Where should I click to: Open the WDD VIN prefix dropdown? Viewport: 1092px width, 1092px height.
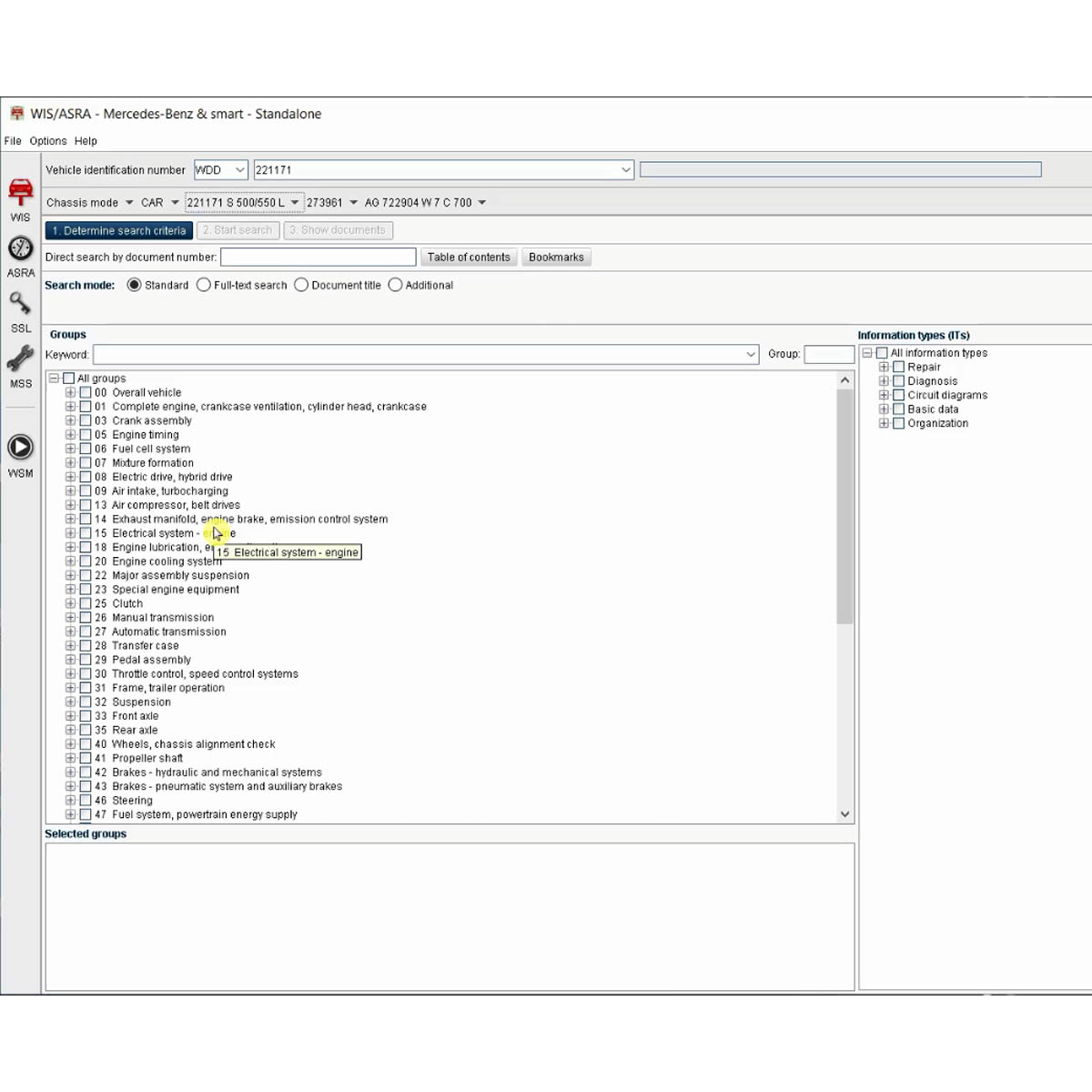pos(240,170)
